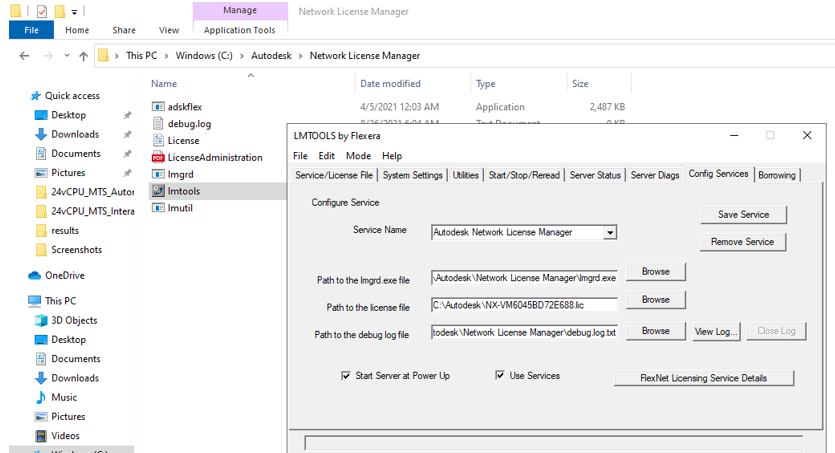835x453 pixels.
Task: Open 3D Objects folder in sidebar
Action: [74, 320]
